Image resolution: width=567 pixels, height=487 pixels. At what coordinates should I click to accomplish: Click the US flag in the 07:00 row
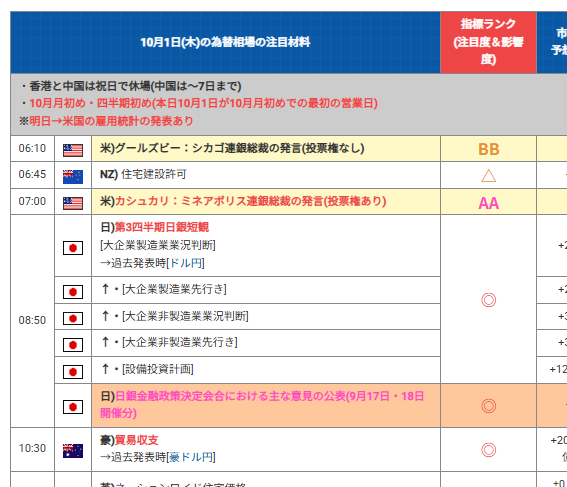click(73, 203)
